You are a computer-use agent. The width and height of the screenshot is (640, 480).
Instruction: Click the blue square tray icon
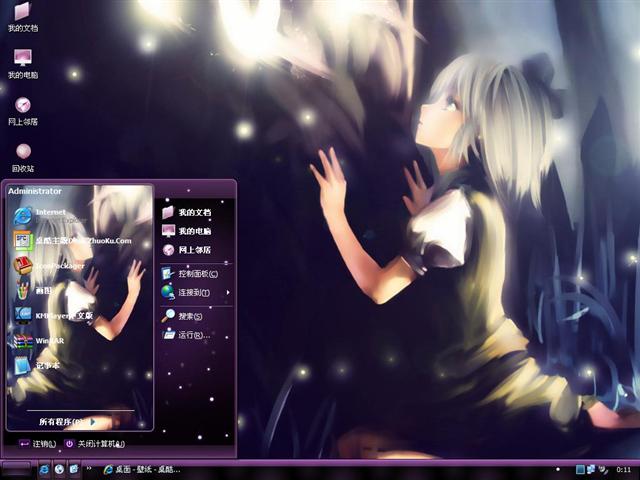coord(580,470)
